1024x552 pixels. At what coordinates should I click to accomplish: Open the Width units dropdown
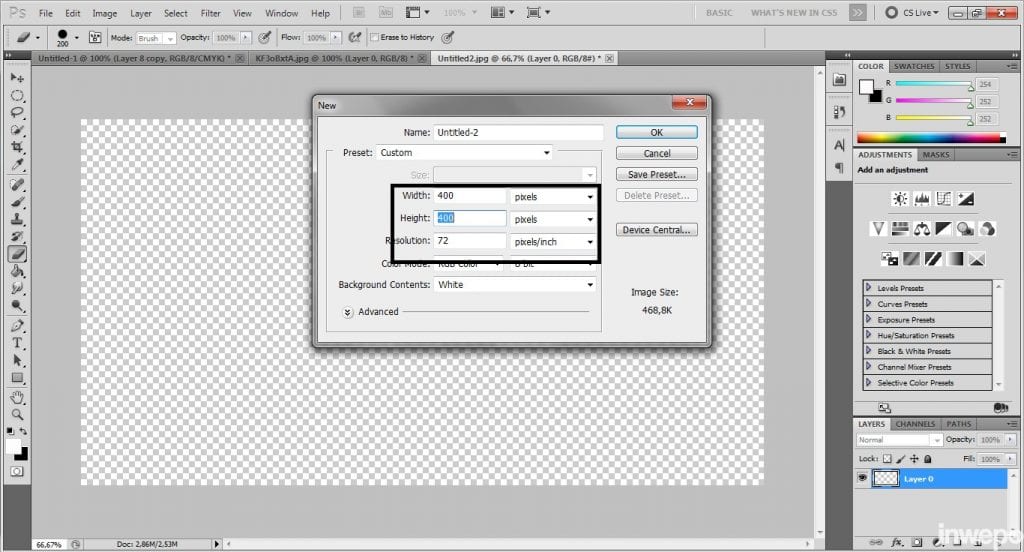553,197
